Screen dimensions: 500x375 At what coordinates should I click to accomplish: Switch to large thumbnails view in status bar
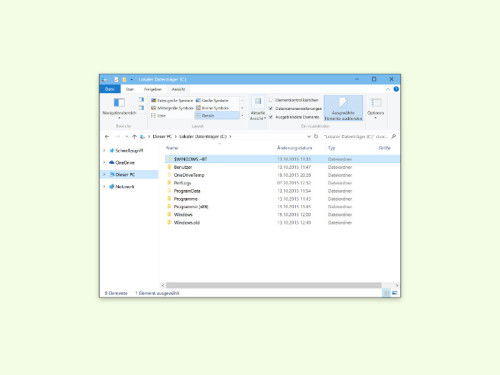point(395,293)
